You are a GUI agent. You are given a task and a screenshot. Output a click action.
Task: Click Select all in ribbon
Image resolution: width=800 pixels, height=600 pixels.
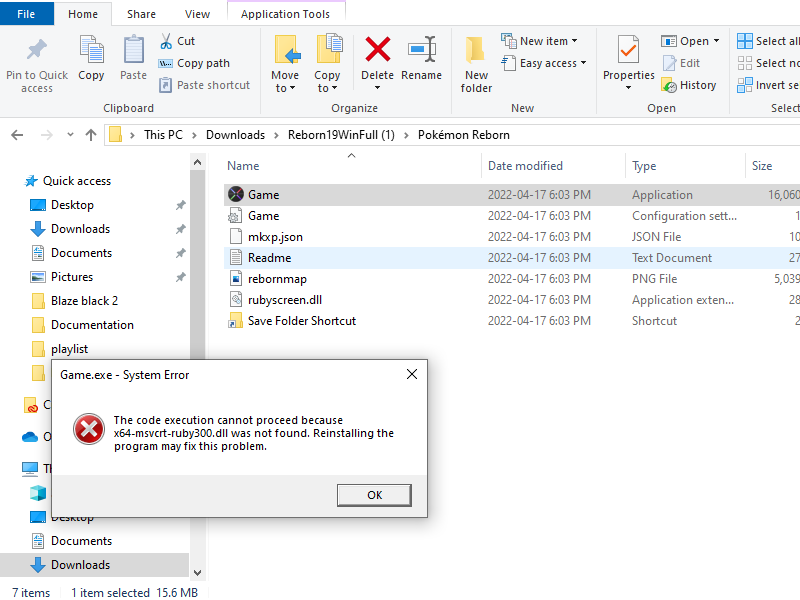(x=768, y=41)
